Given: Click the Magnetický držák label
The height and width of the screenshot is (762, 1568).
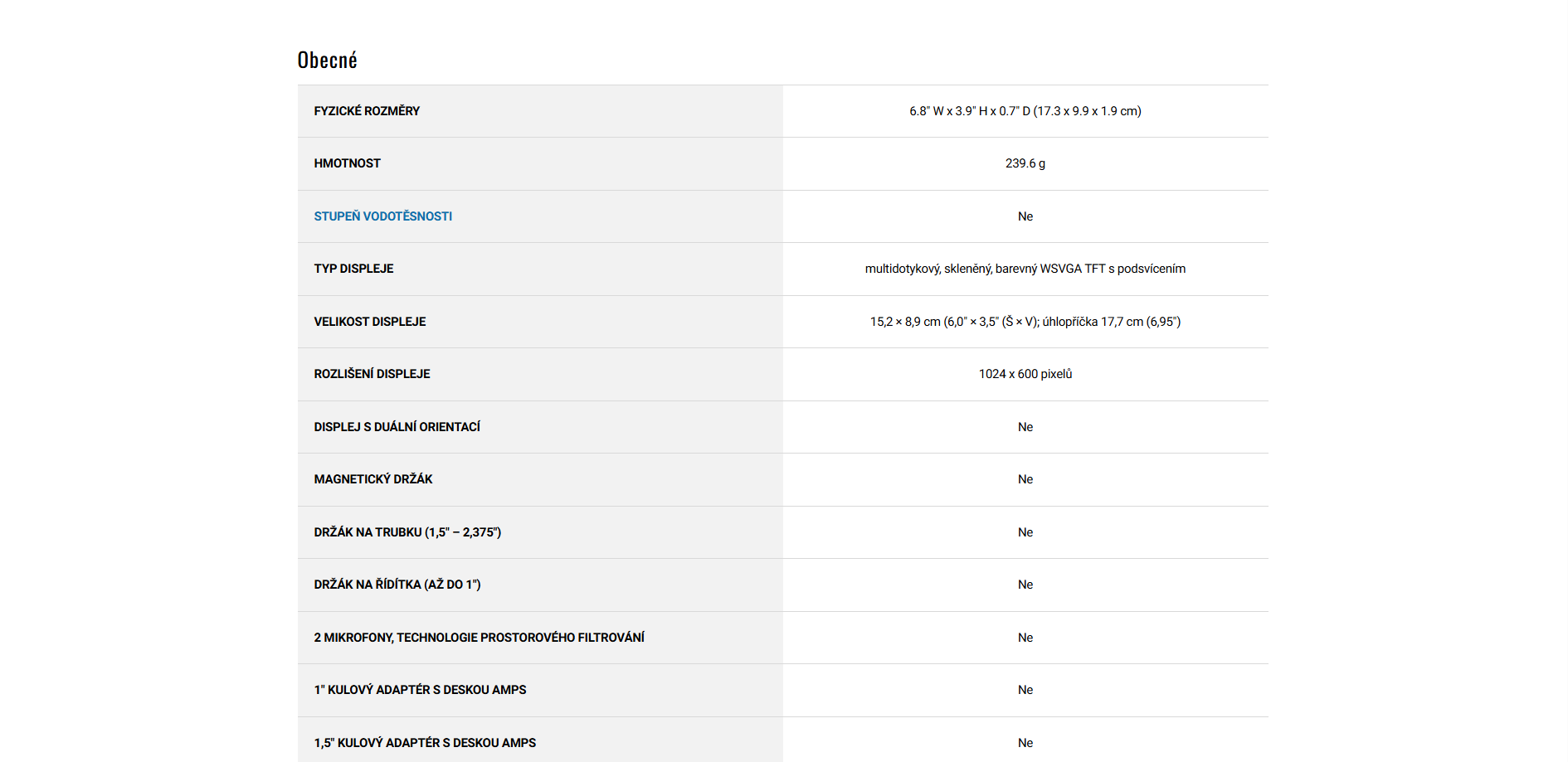Looking at the screenshot, I should pos(373,479).
